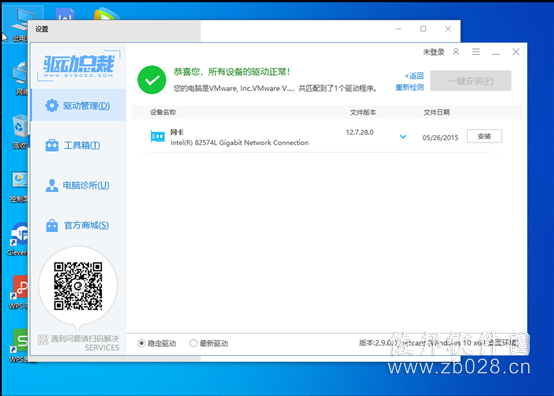Click the Control Panel desktop icon
554x396 pixels.
(19, 187)
